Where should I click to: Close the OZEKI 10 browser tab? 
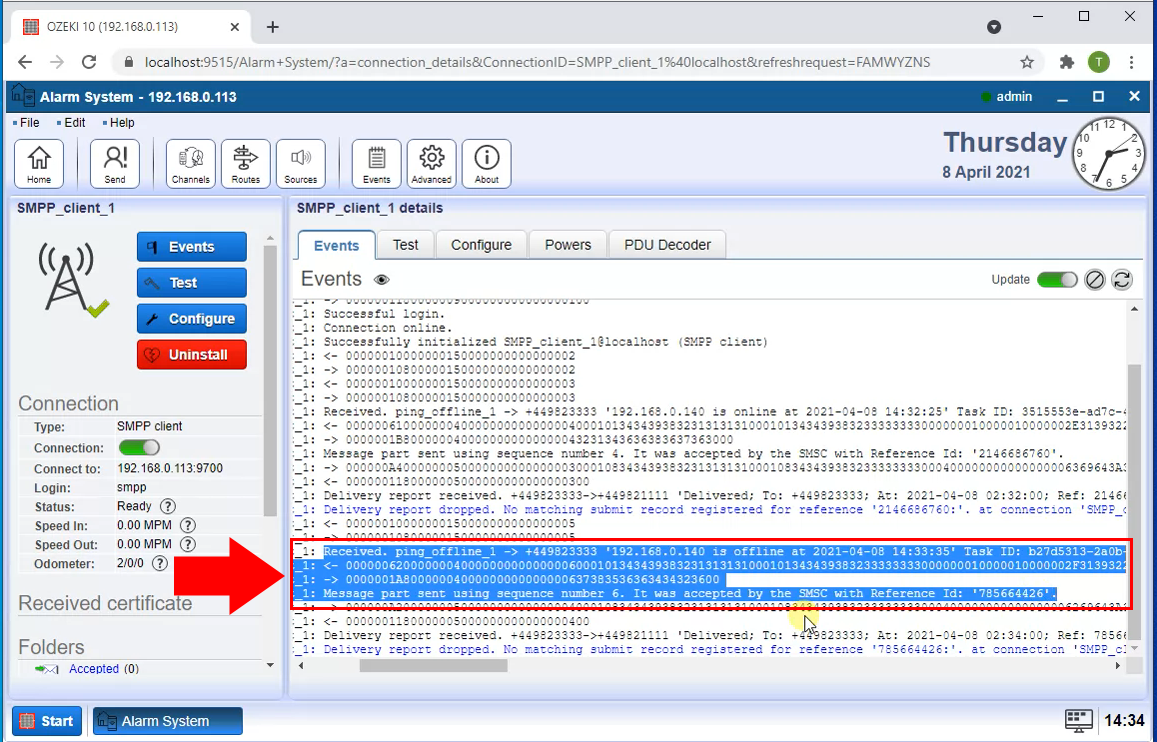[235, 27]
